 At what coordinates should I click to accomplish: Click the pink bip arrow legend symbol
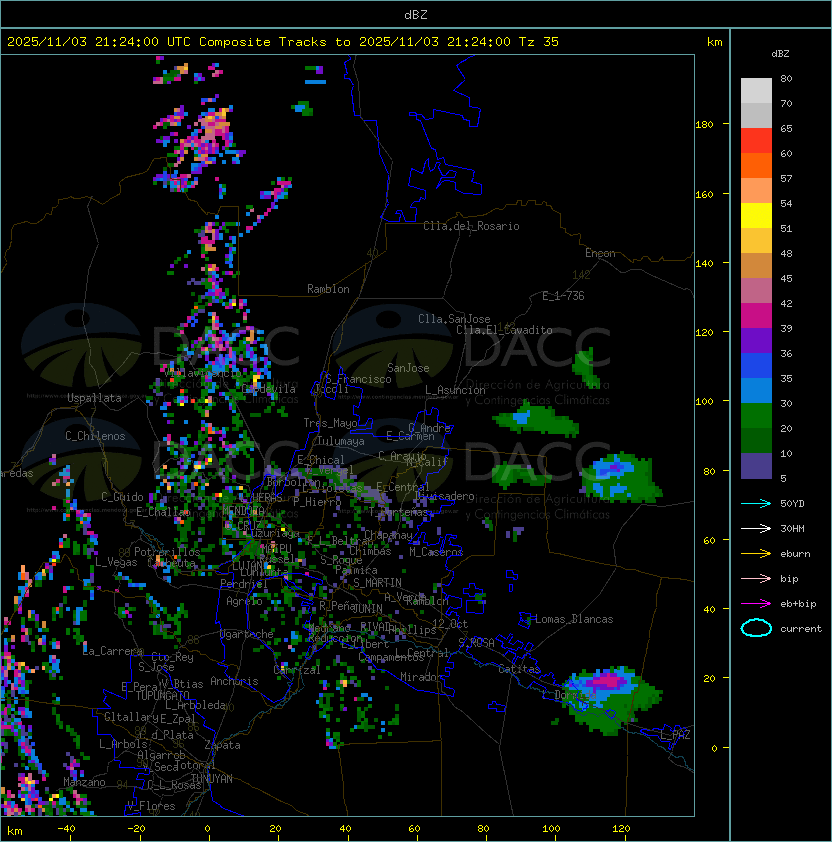pyautogui.click(x=756, y=578)
